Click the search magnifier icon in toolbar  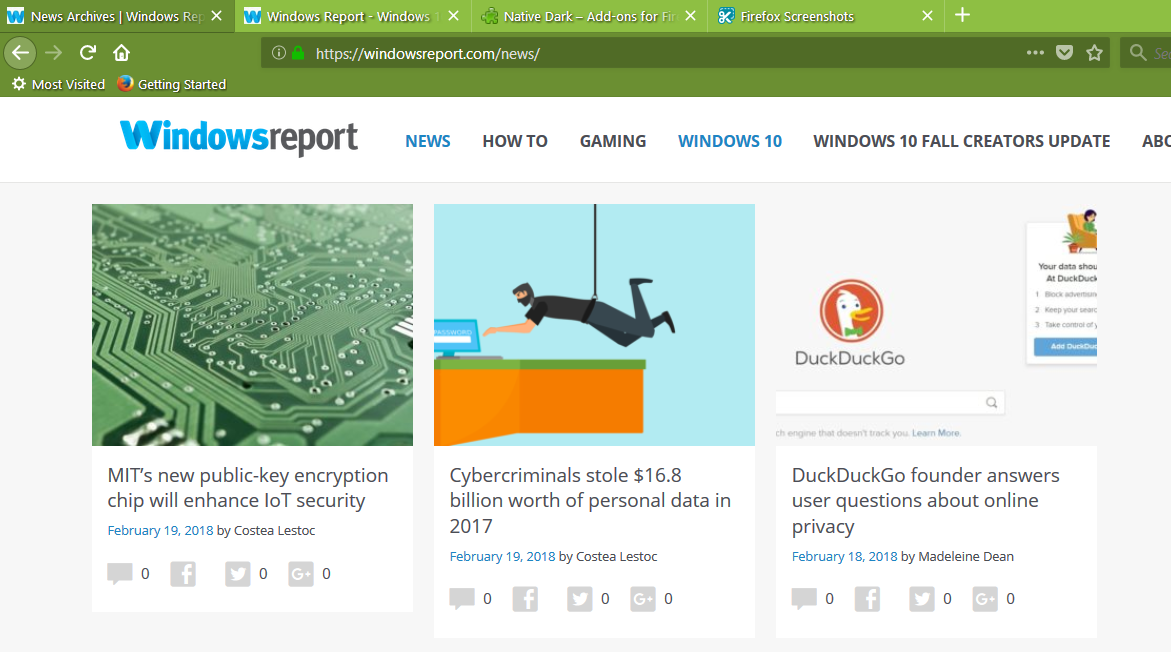1137,53
